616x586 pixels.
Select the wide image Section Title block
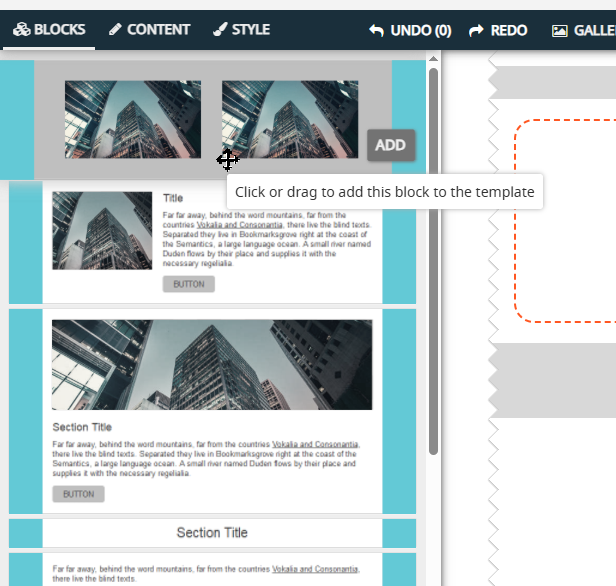click(212, 411)
